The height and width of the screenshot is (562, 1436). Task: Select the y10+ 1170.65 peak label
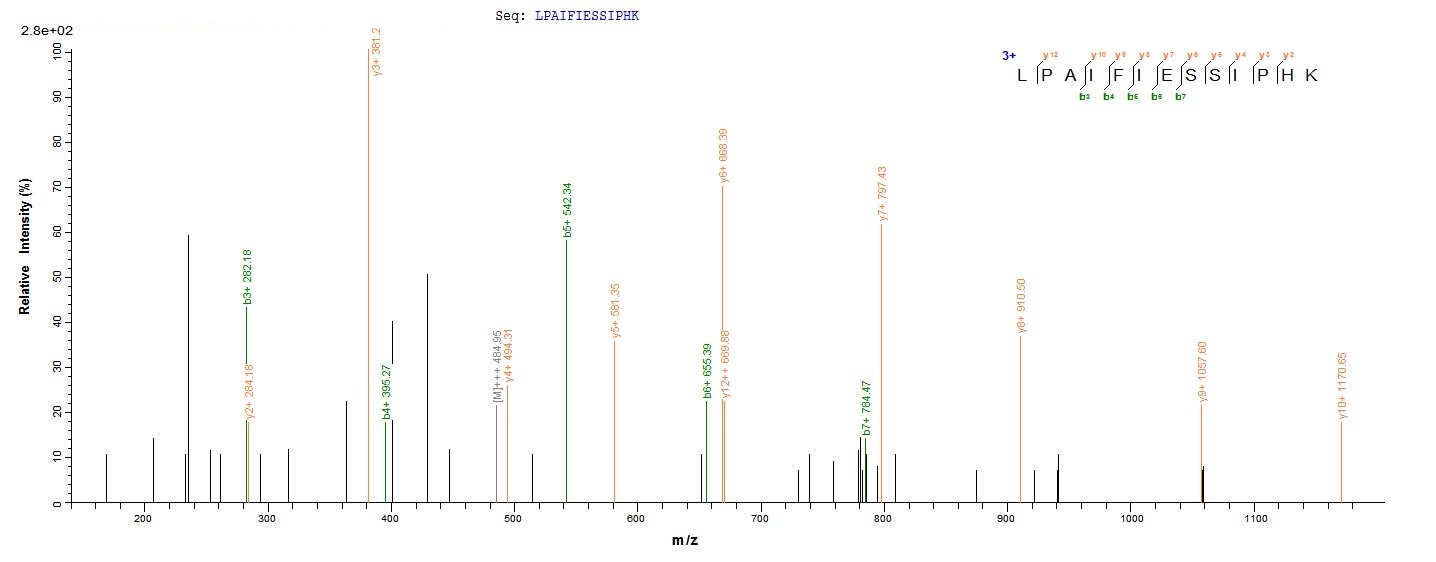(x=1343, y=386)
